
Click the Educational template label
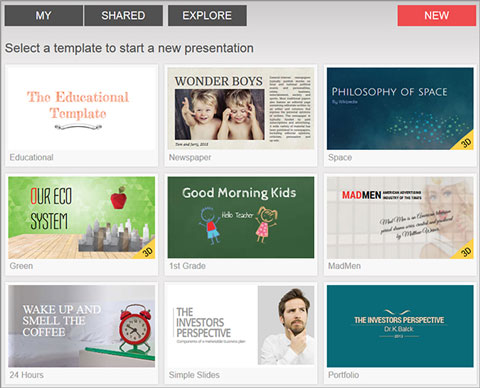31,157
